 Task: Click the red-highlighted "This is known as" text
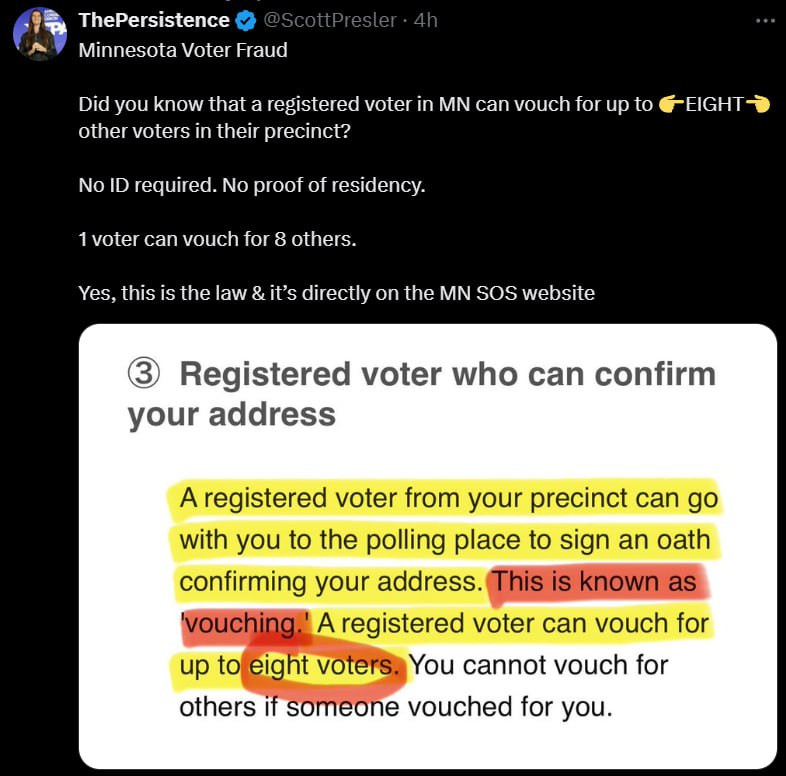point(594,581)
